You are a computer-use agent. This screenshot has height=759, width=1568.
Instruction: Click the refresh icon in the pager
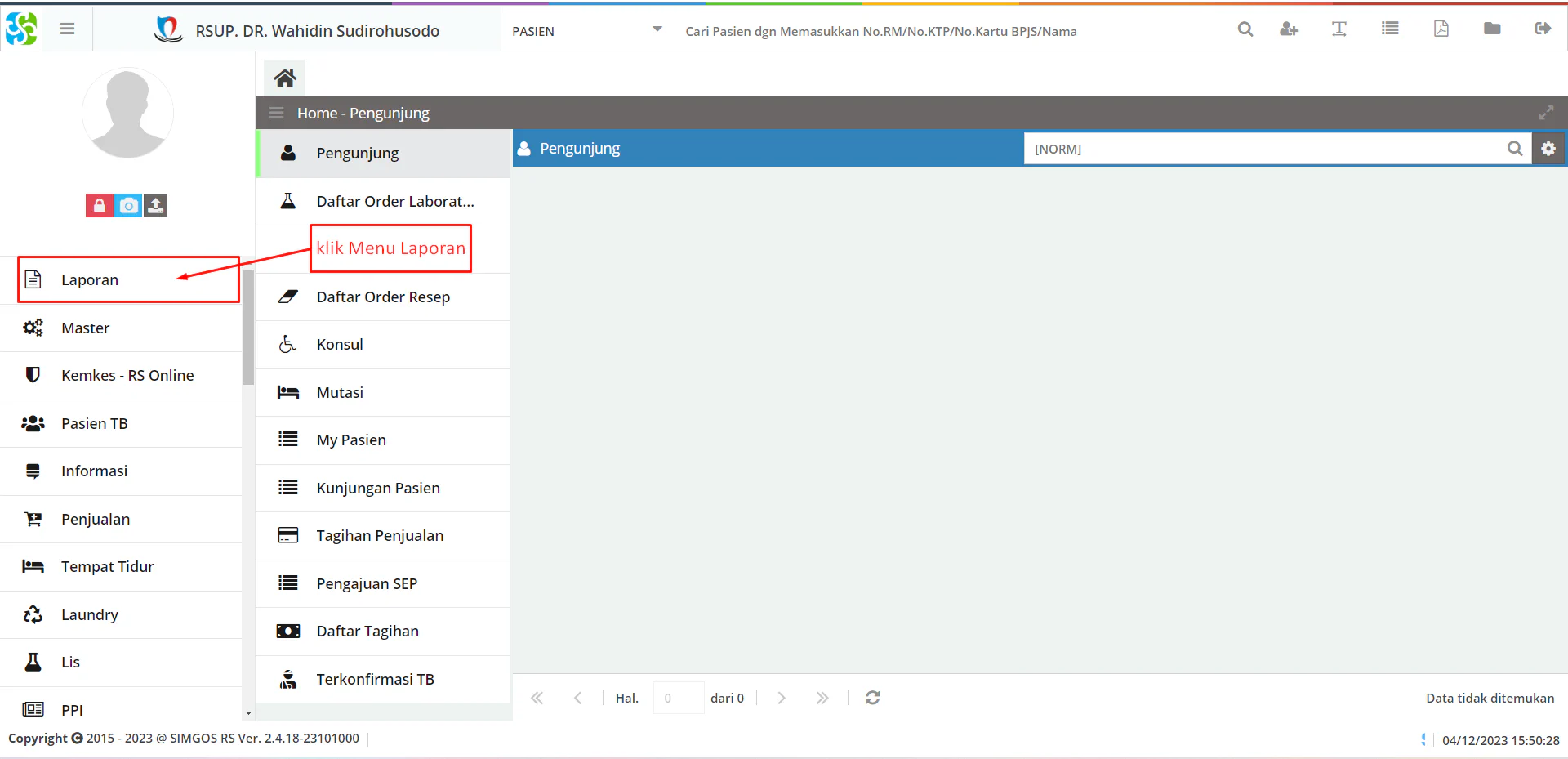pyautogui.click(x=873, y=698)
